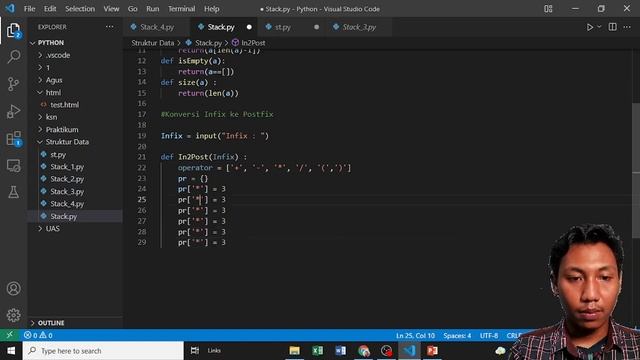Screen dimensions: 640x360
Task: Open the Explorer view icon
Action: (x=13, y=30)
